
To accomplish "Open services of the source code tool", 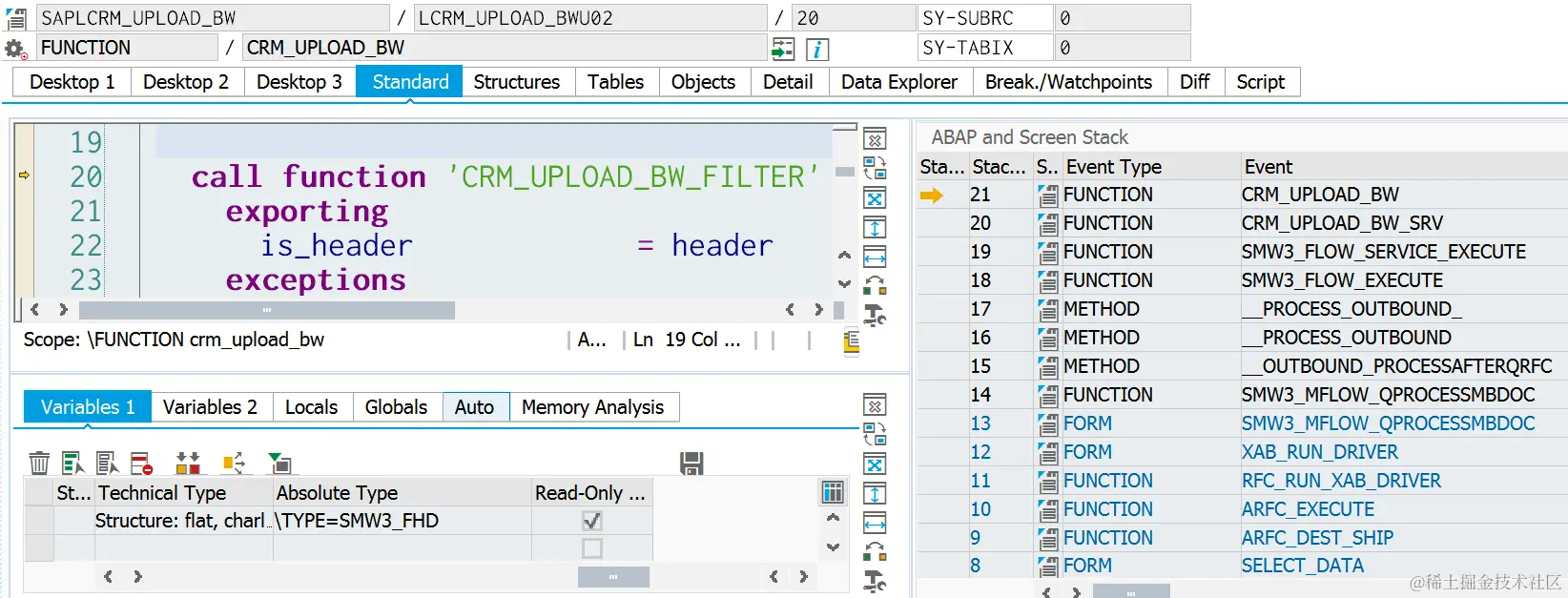I will tap(875, 314).
